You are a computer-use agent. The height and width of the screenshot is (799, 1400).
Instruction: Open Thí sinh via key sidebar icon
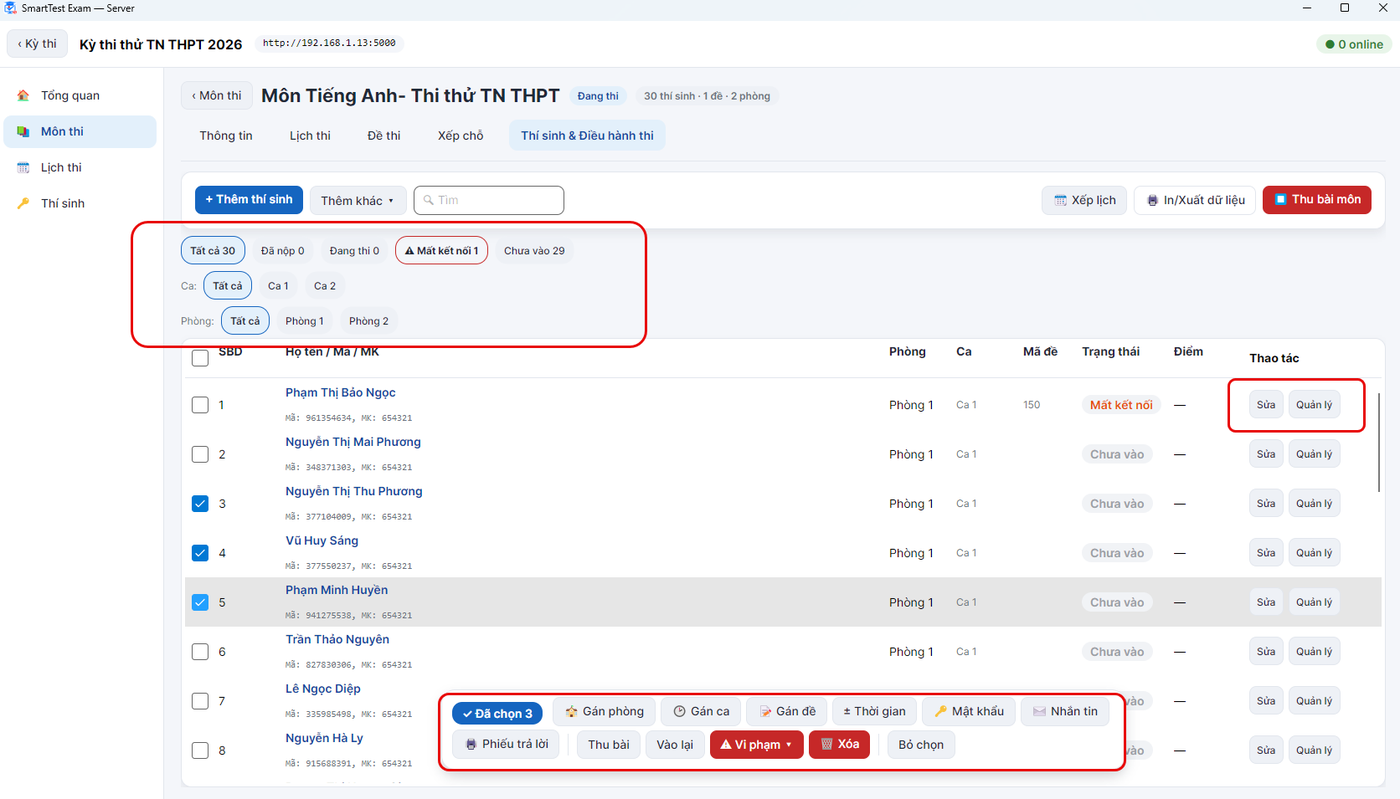pyautogui.click(x=24, y=203)
